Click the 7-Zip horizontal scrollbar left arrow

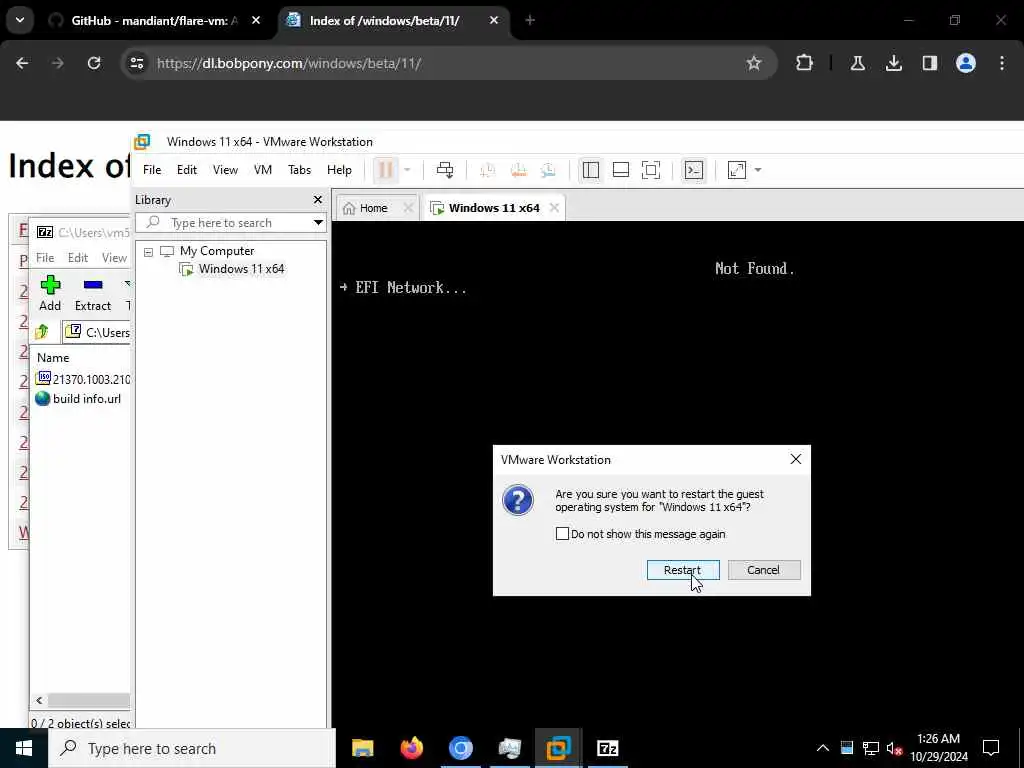coord(39,700)
